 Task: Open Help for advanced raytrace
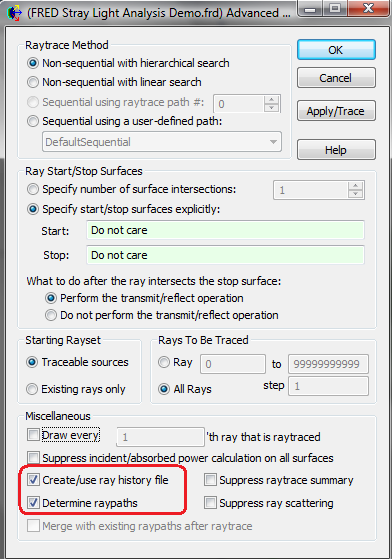click(x=336, y=150)
